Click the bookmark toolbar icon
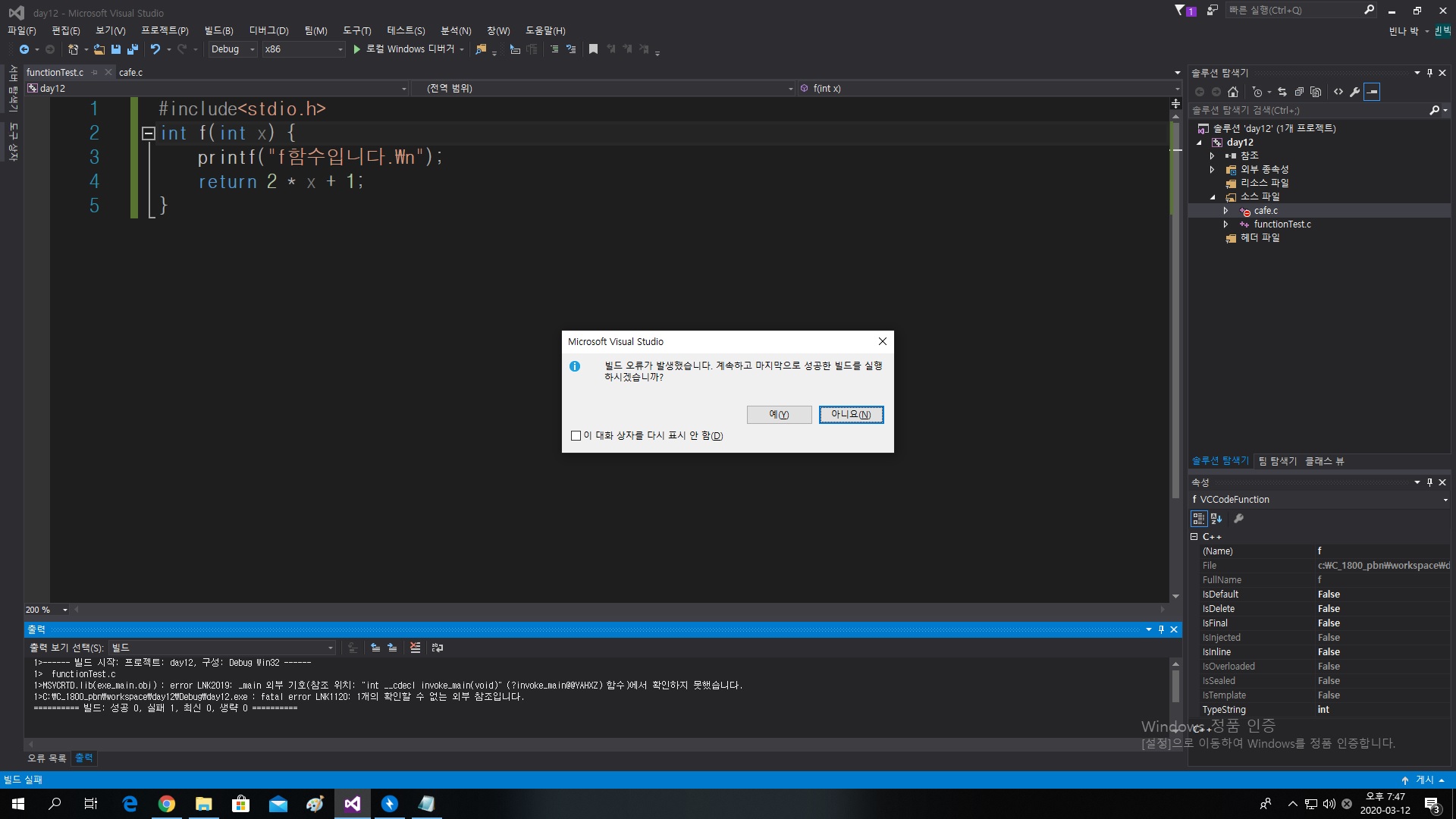 coord(593,49)
